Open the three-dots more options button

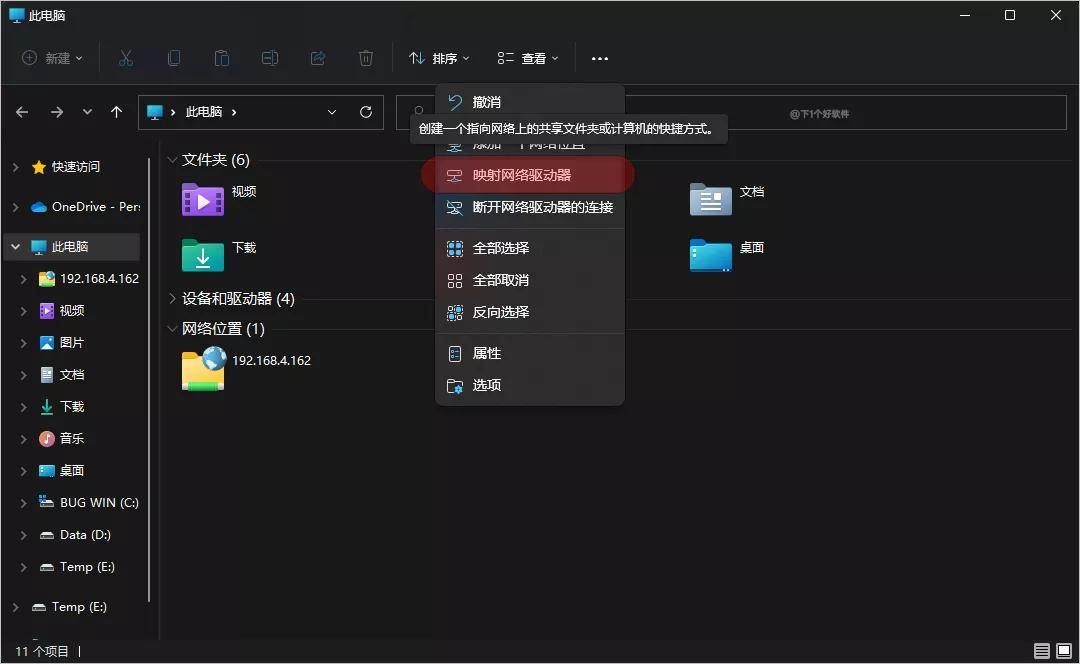click(x=599, y=59)
